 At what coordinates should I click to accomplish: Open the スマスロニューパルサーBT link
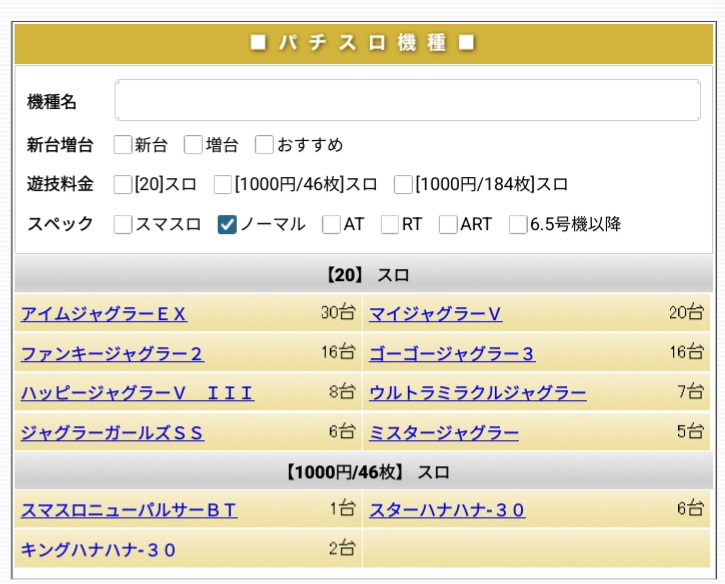(x=129, y=510)
